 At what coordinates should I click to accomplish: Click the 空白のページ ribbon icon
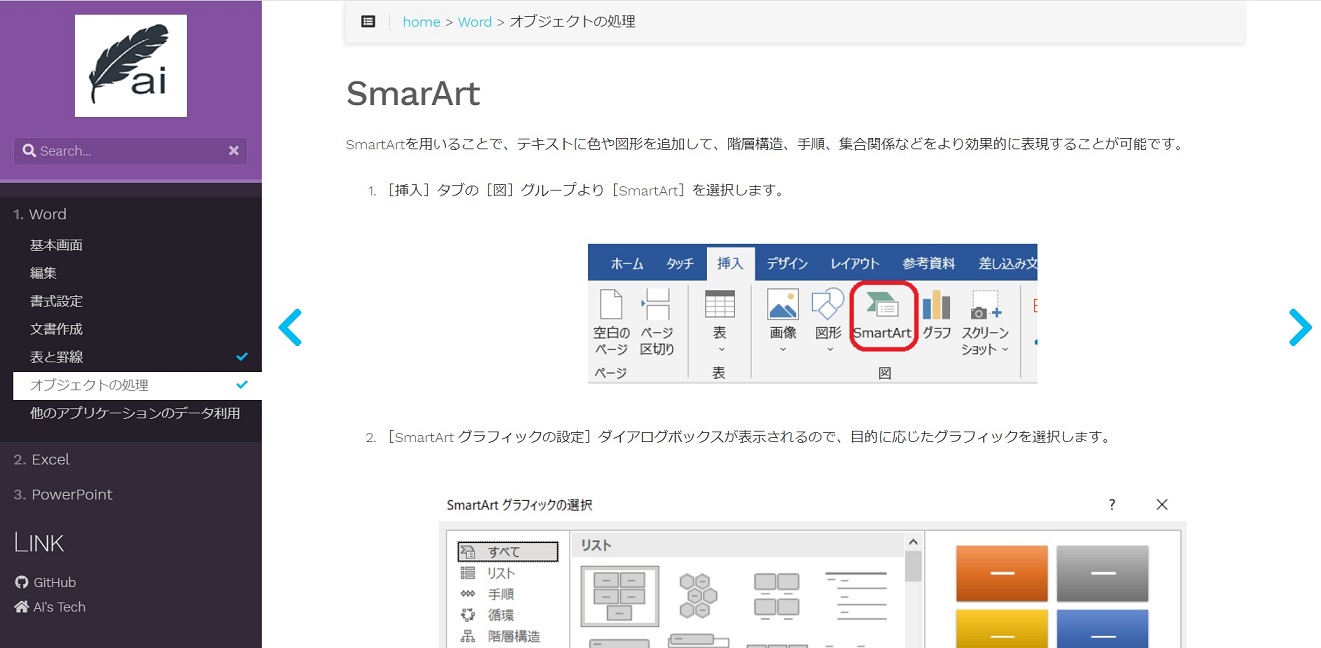pyautogui.click(x=611, y=322)
